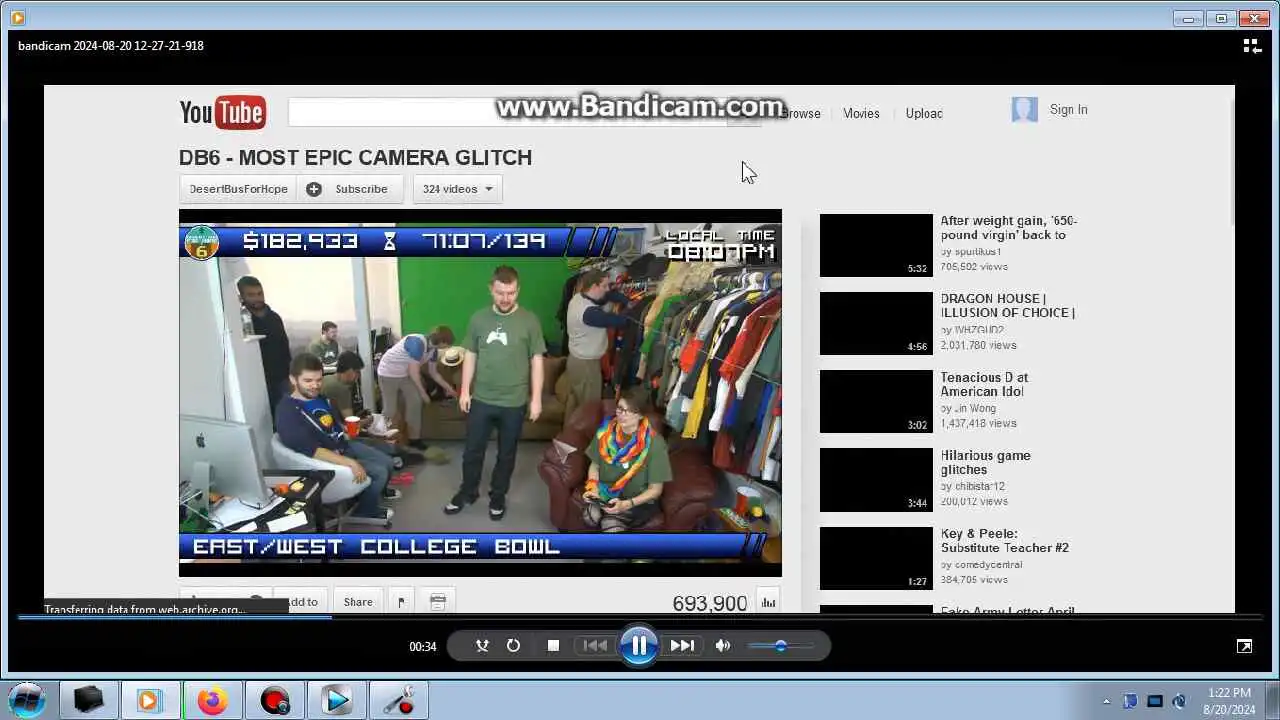Viewport: 1280px width, 720px height.
Task: Subscribe to the channel
Action: (350, 189)
